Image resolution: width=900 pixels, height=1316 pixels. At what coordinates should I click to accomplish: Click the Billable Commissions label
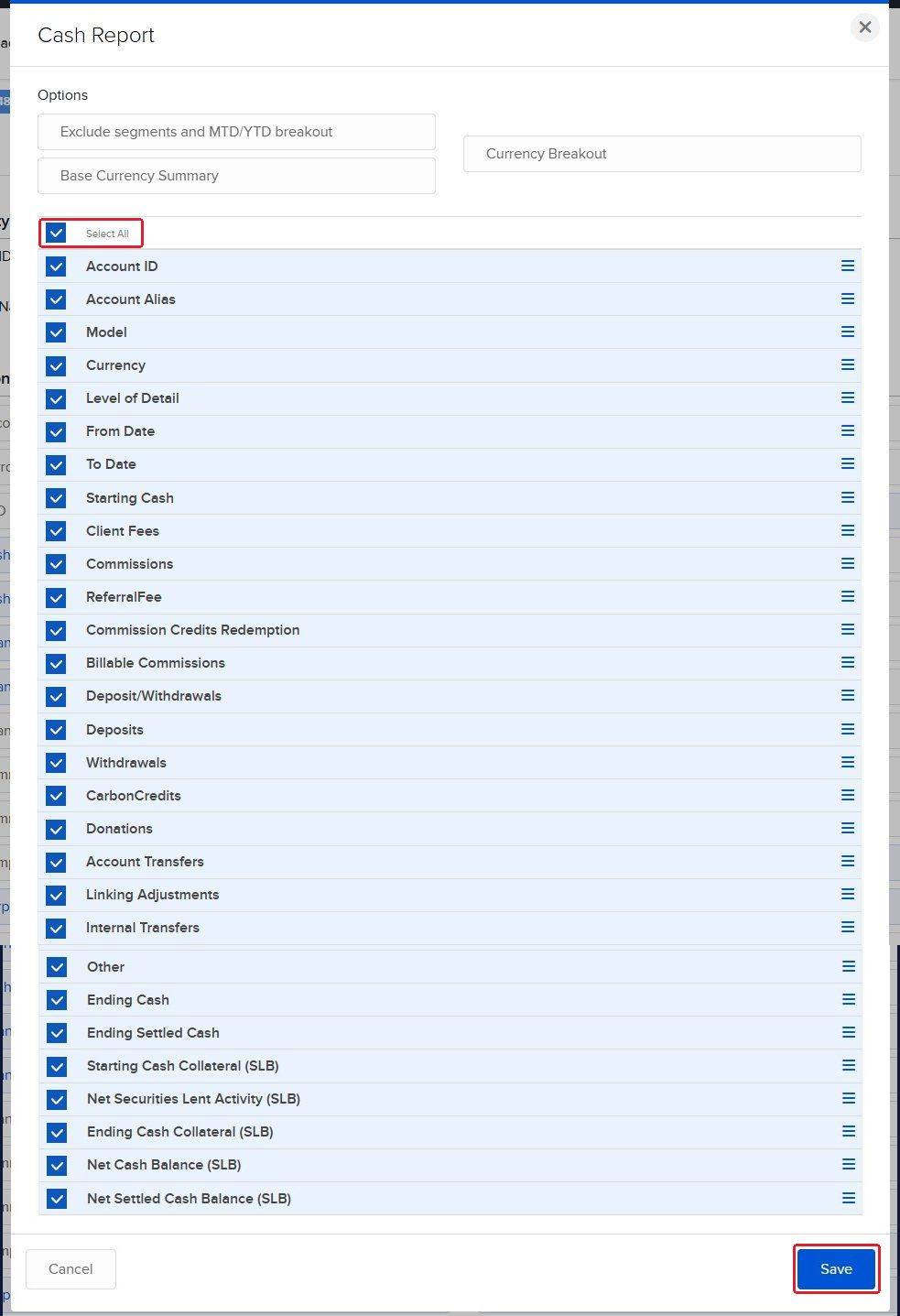point(156,663)
